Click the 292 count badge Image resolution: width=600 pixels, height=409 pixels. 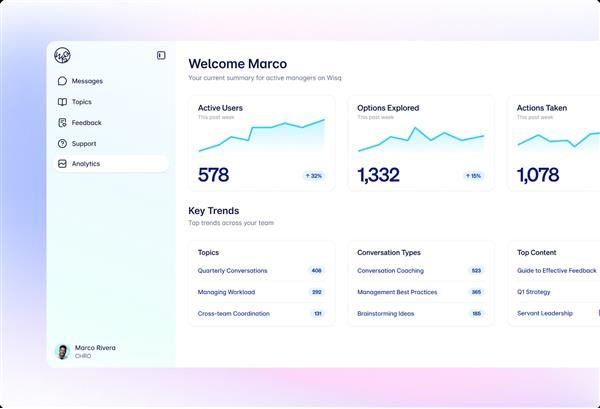316,292
